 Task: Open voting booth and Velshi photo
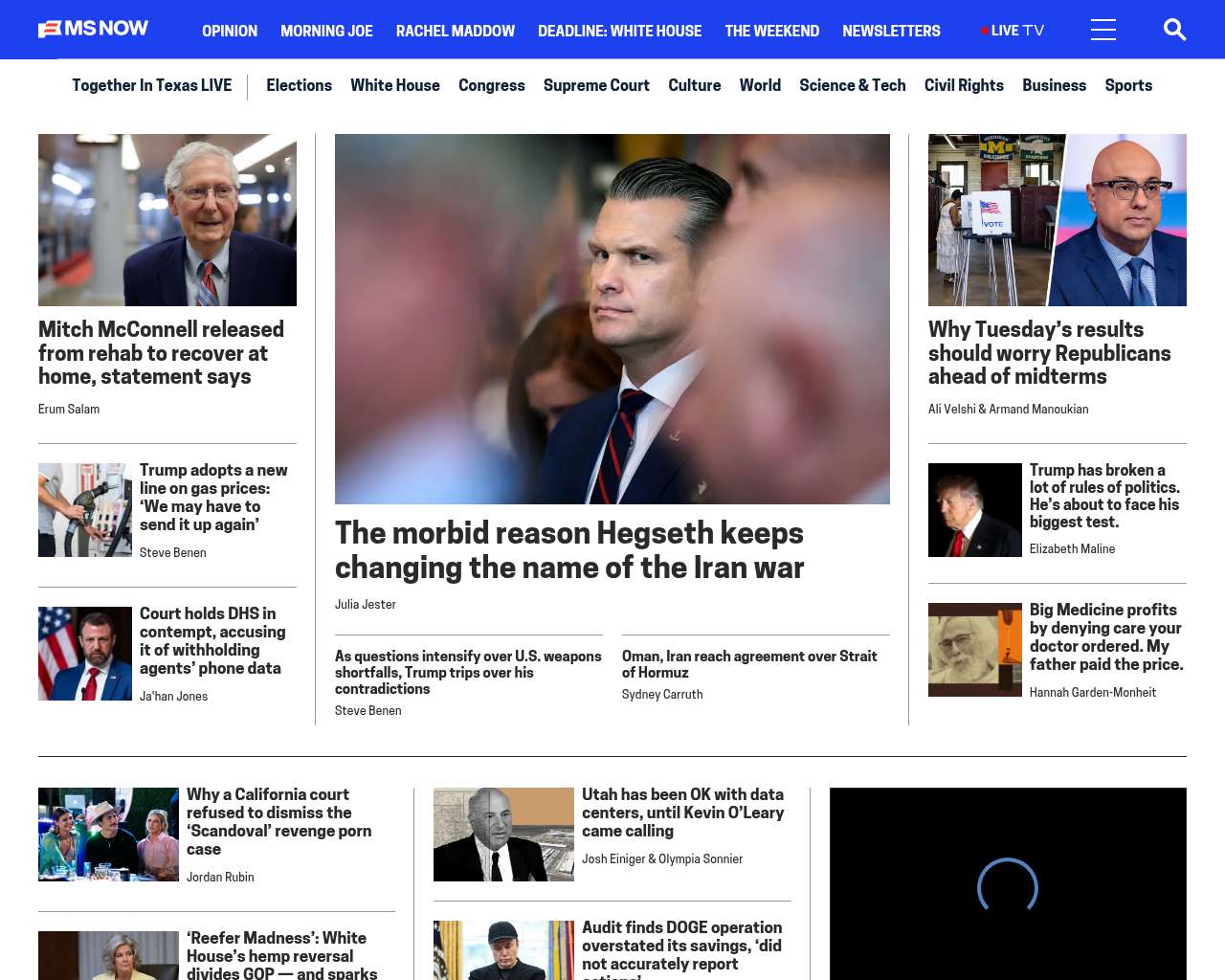point(1058,220)
